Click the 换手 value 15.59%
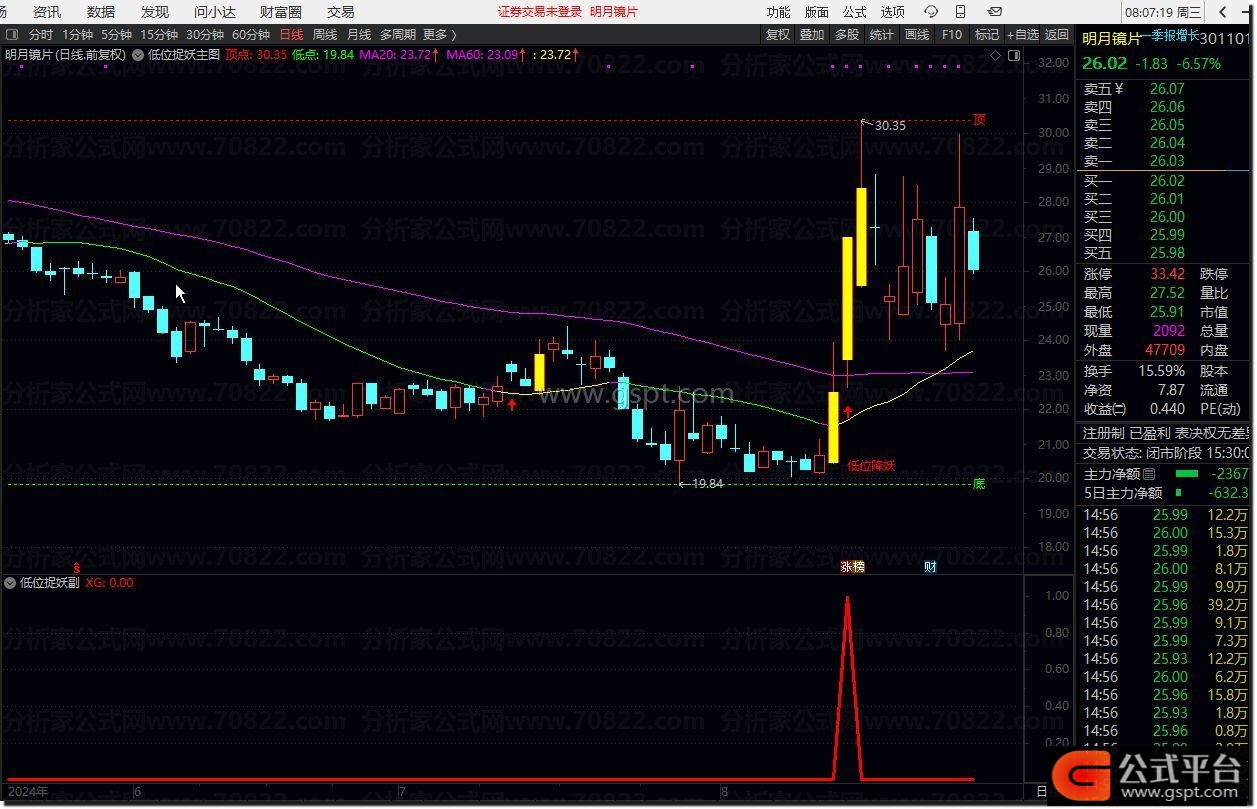The height and width of the screenshot is (809, 1257). click(x=1161, y=372)
